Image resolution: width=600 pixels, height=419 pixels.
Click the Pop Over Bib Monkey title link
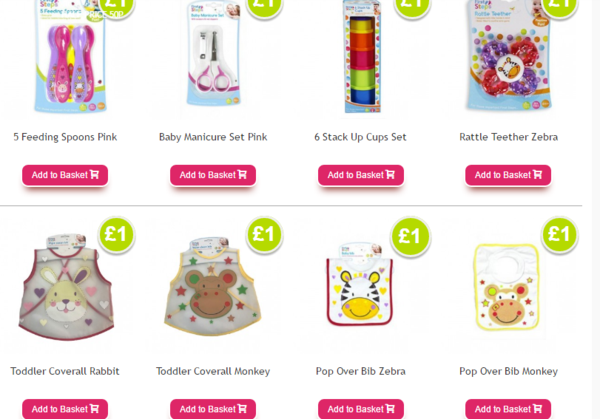(x=509, y=372)
